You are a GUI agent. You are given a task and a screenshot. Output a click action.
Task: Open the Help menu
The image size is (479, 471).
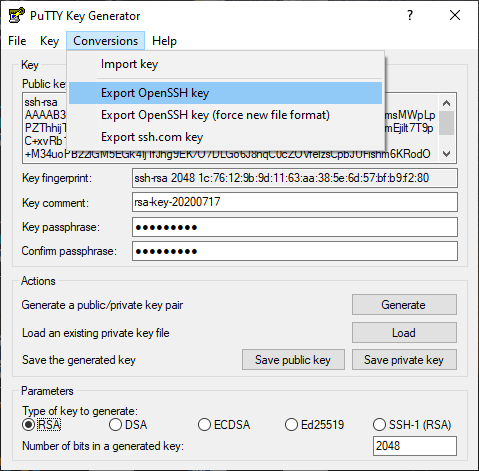point(164,41)
